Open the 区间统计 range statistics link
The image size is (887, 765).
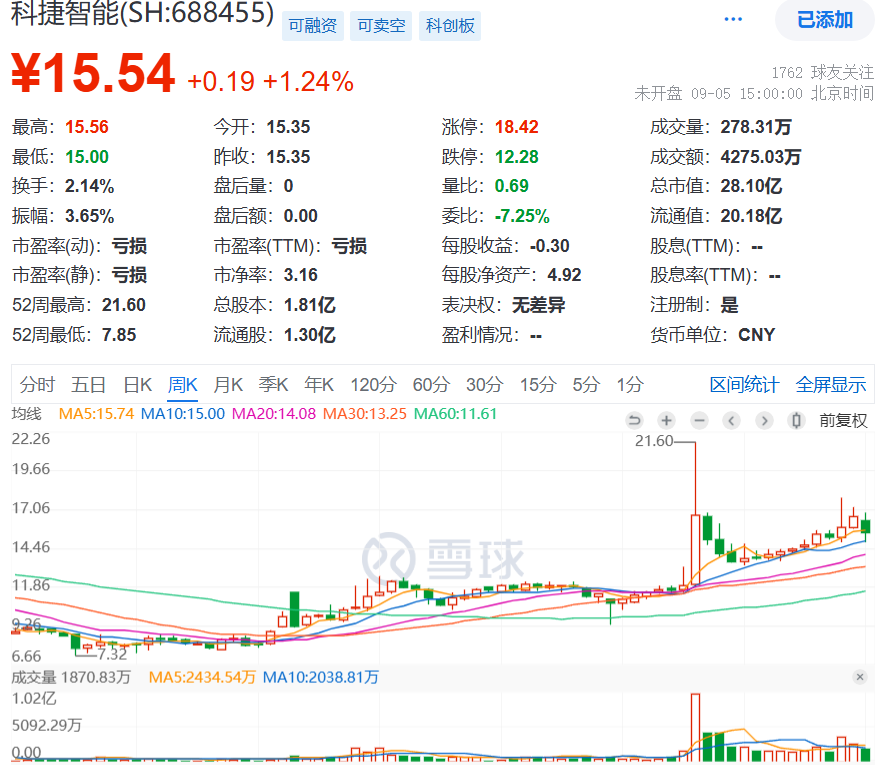[744, 385]
